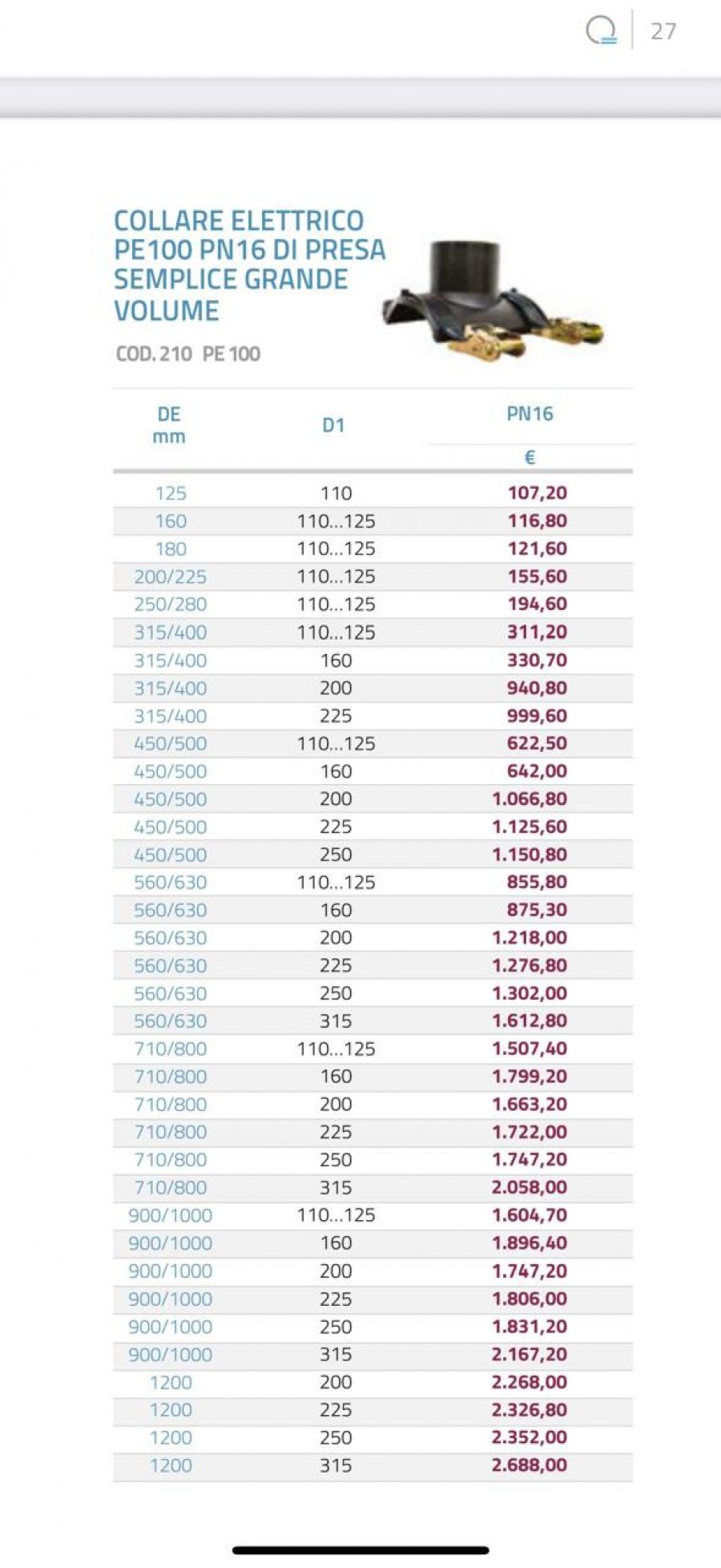The width and height of the screenshot is (721, 1568).
Task: Select the price 999,60
Action: tap(537, 716)
